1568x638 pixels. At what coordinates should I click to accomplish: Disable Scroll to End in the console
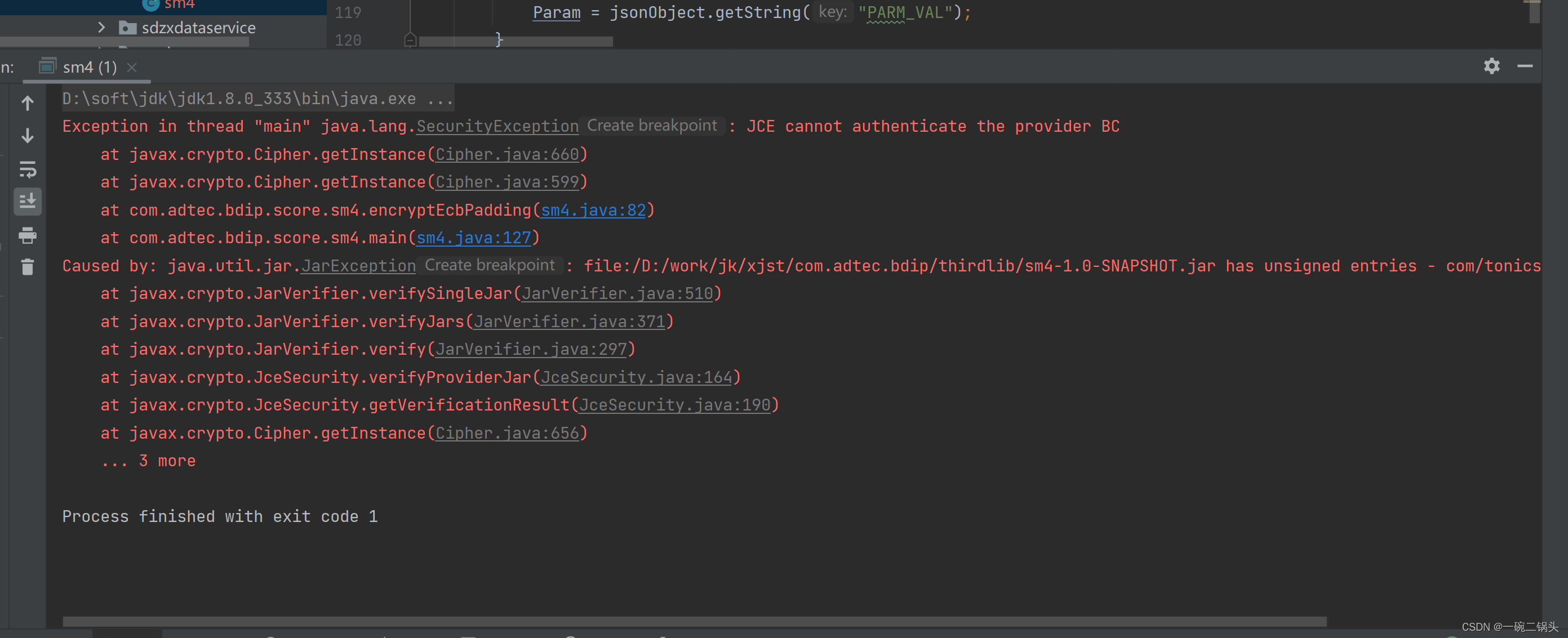(x=28, y=202)
